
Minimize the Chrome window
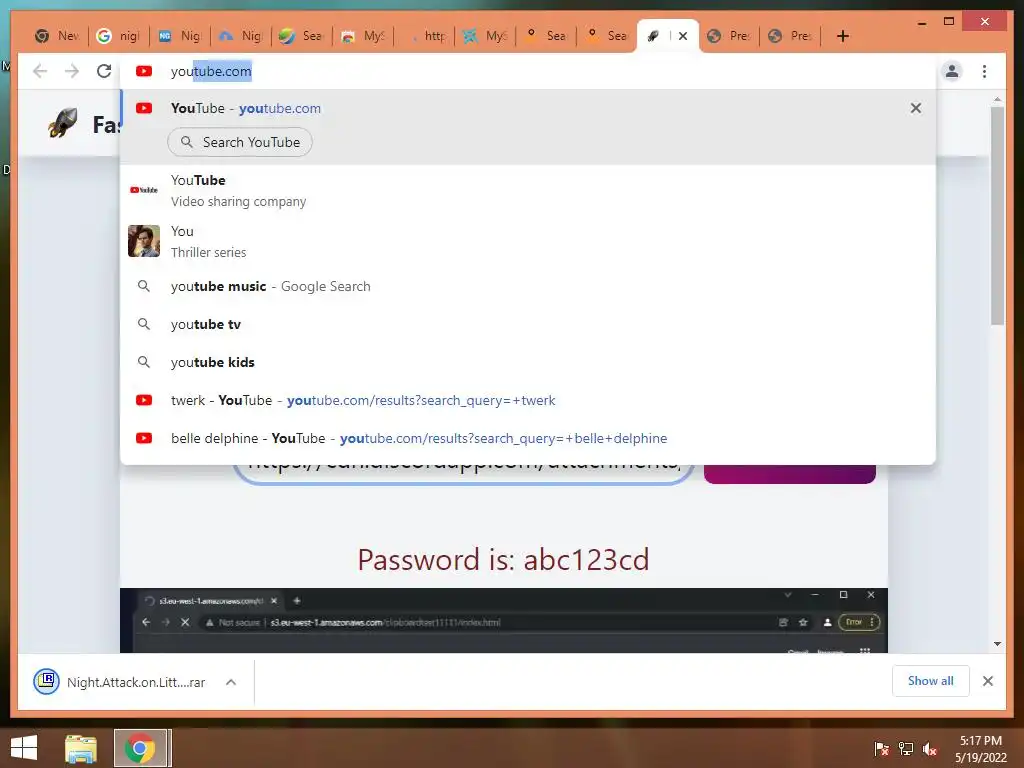pyautogui.click(x=921, y=22)
